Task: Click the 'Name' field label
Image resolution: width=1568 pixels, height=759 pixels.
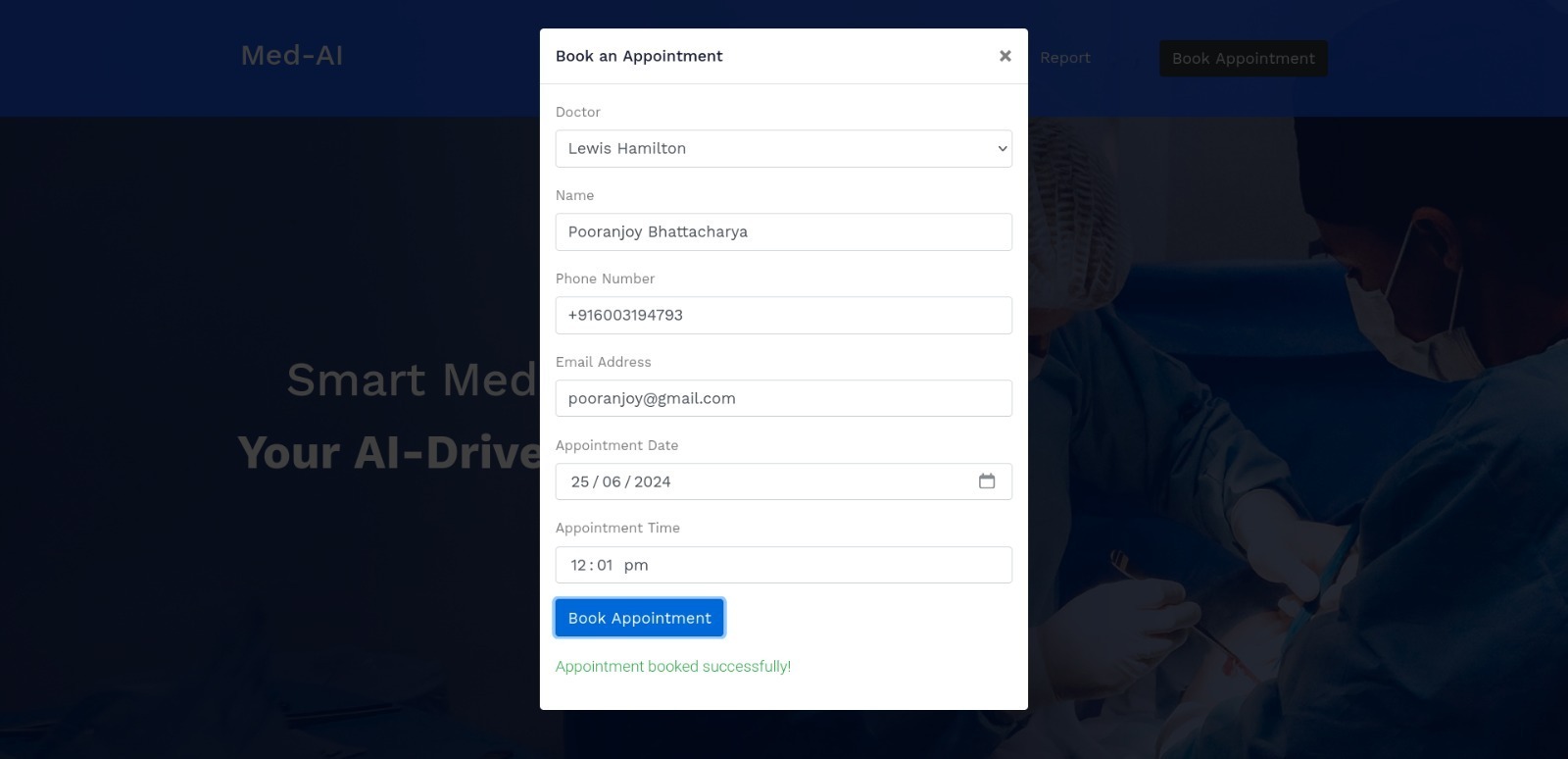Action: point(575,195)
